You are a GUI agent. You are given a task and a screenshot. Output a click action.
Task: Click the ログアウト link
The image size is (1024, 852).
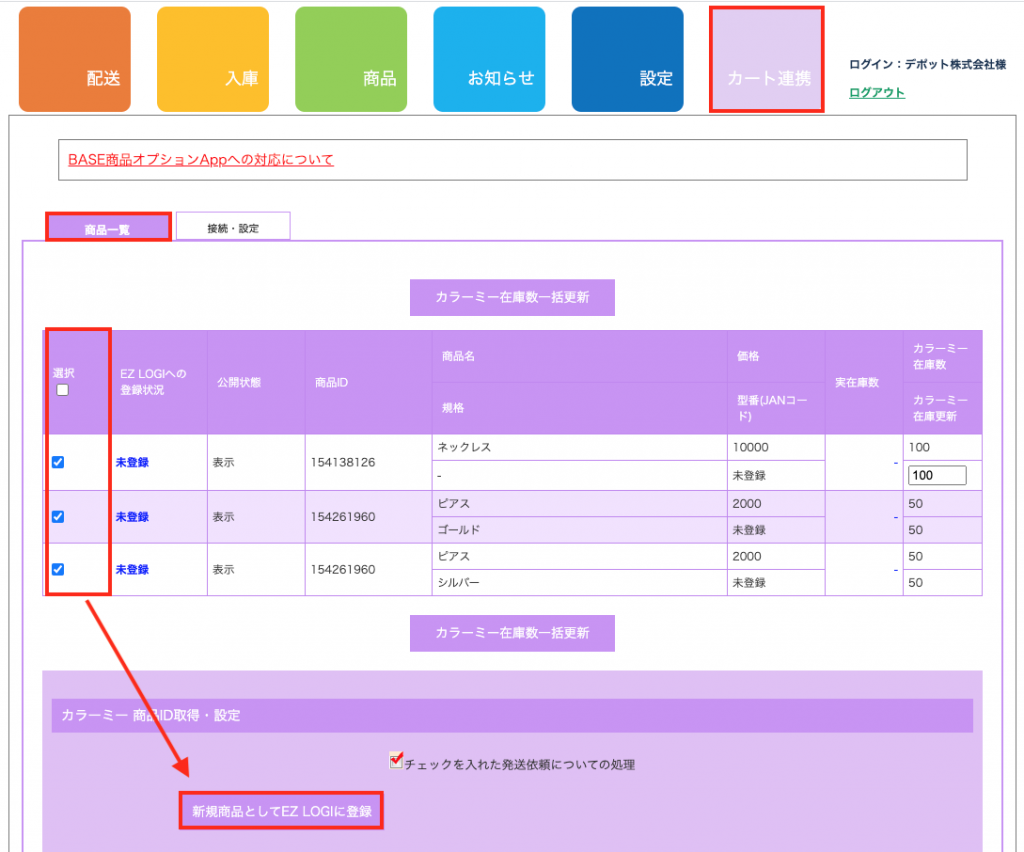pos(876,93)
